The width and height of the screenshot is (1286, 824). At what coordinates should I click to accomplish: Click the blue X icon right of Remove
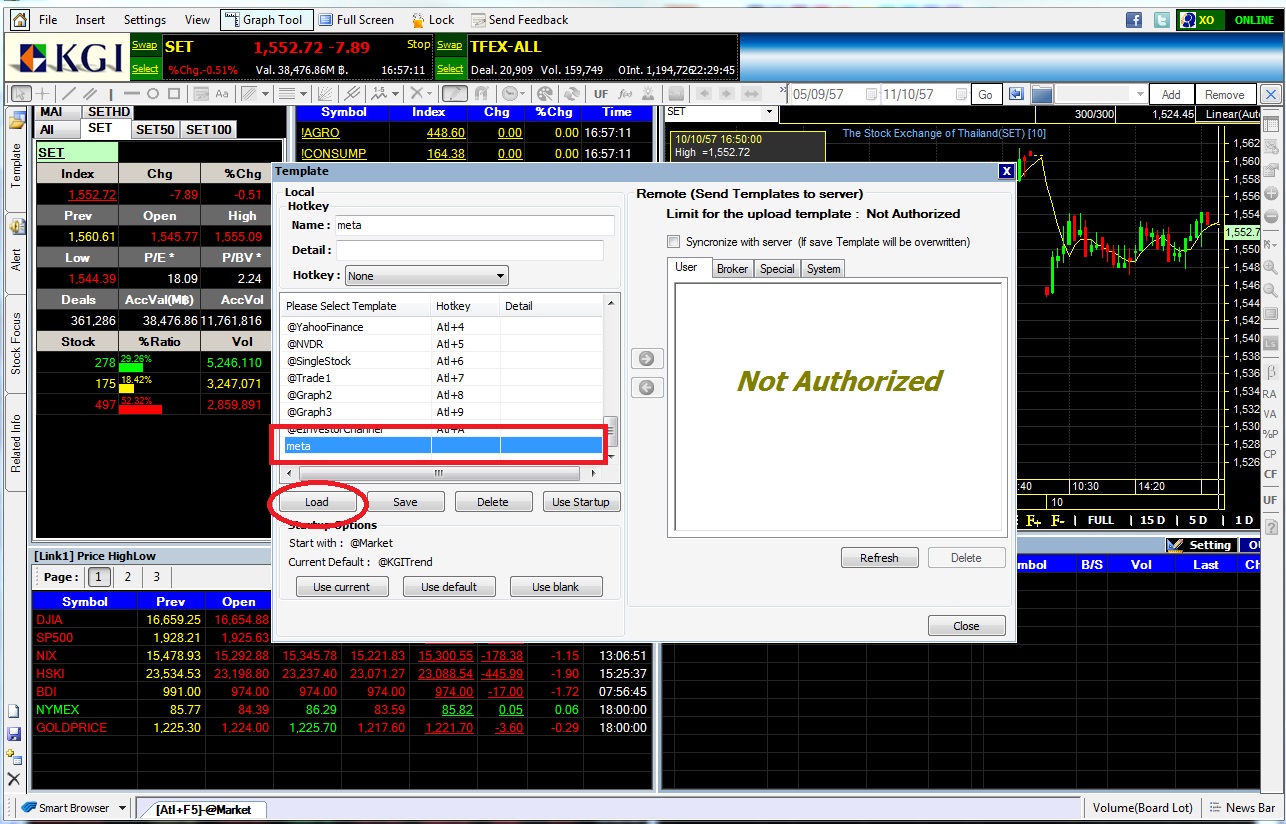[1270, 94]
